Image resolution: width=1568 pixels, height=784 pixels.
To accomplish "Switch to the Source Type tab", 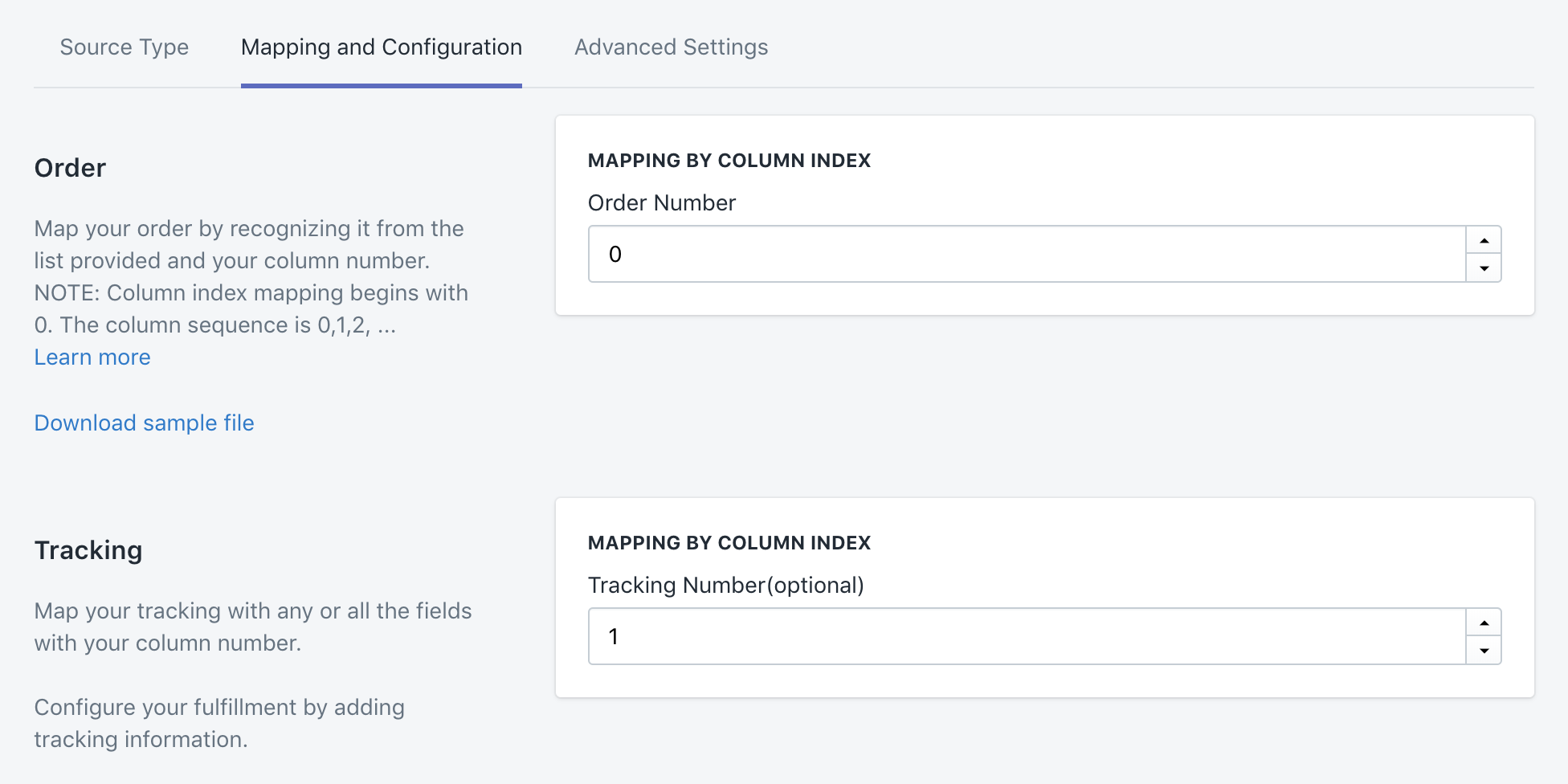I will (125, 47).
